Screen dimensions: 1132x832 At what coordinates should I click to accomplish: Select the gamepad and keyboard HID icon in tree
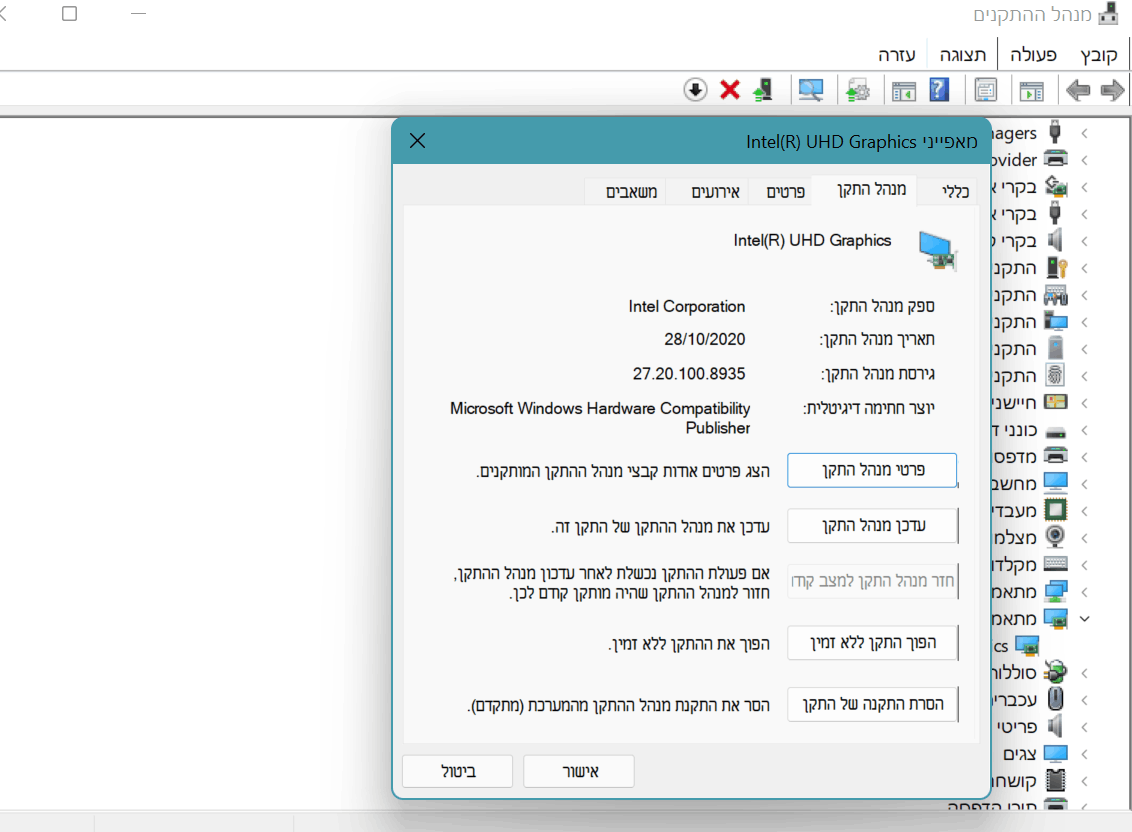coord(1055,295)
